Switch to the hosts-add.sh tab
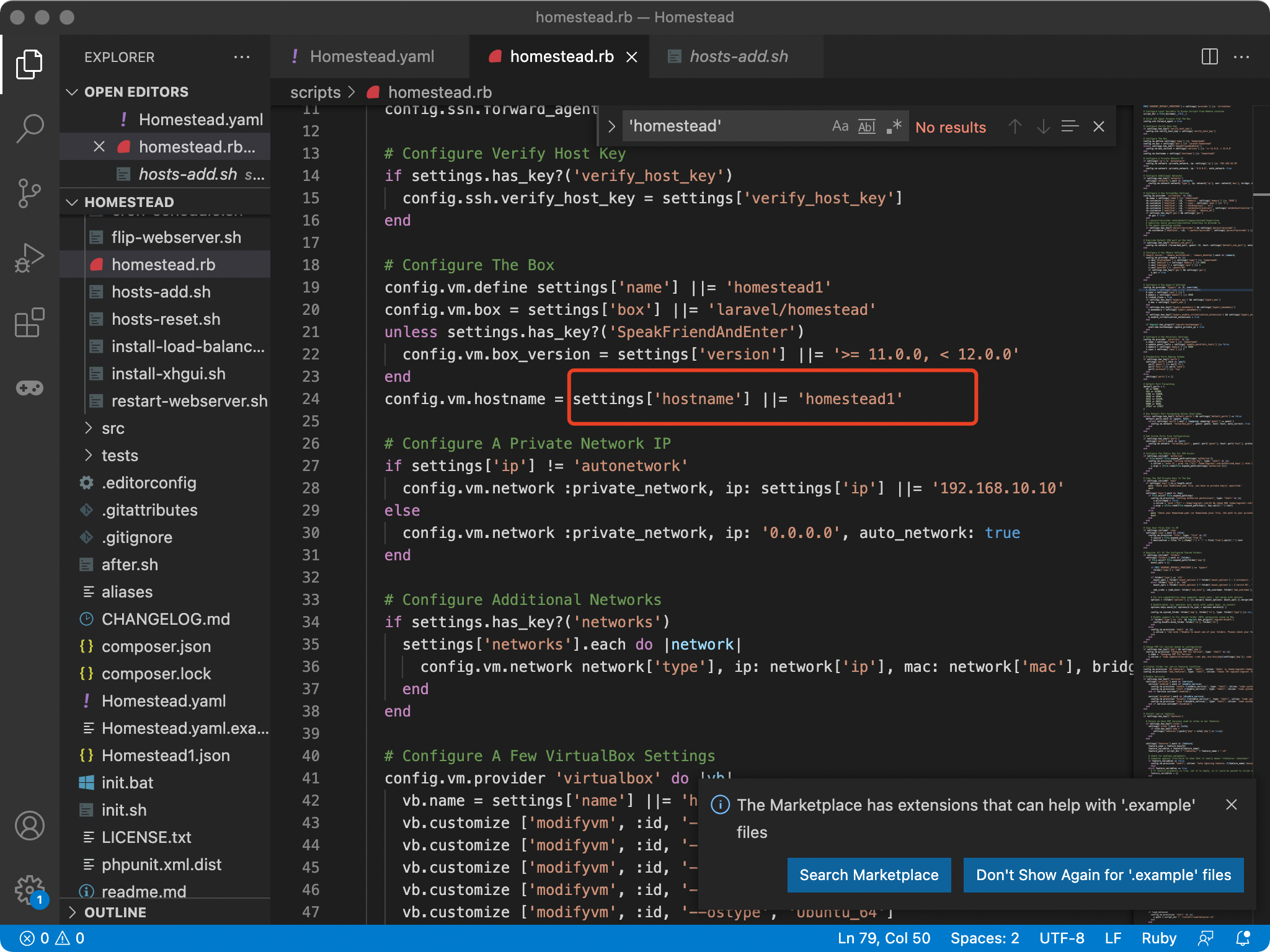The image size is (1270, 952). [x=737, y=57]
